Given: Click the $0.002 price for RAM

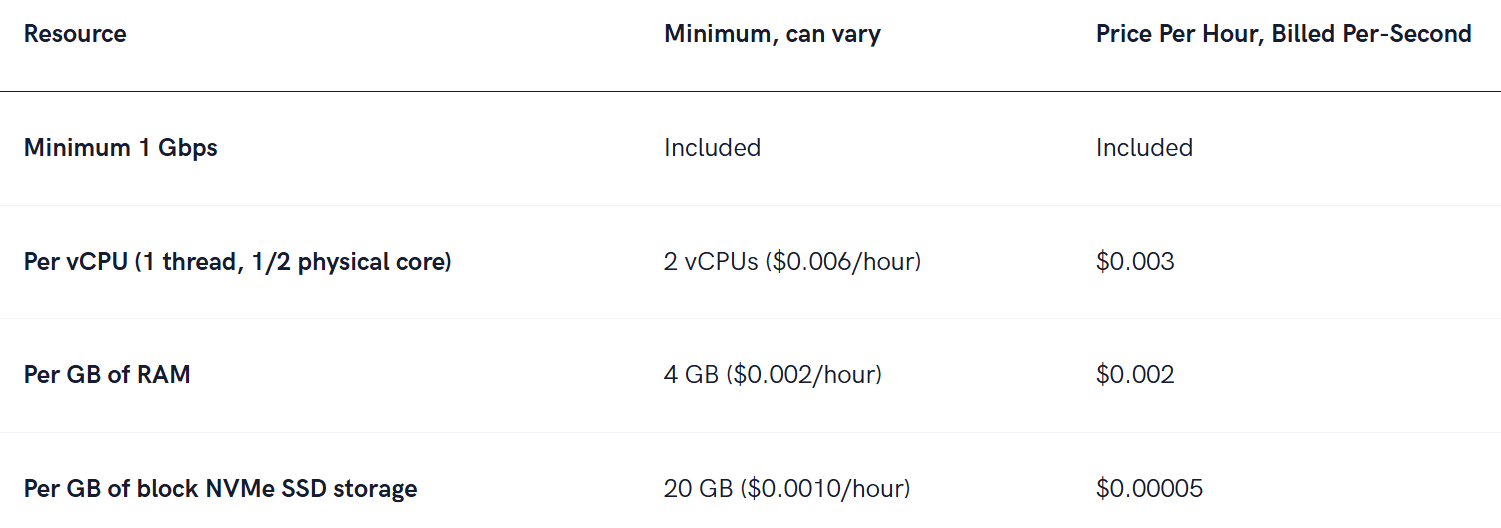Looking at the screenshot, I should point(1135,375).
